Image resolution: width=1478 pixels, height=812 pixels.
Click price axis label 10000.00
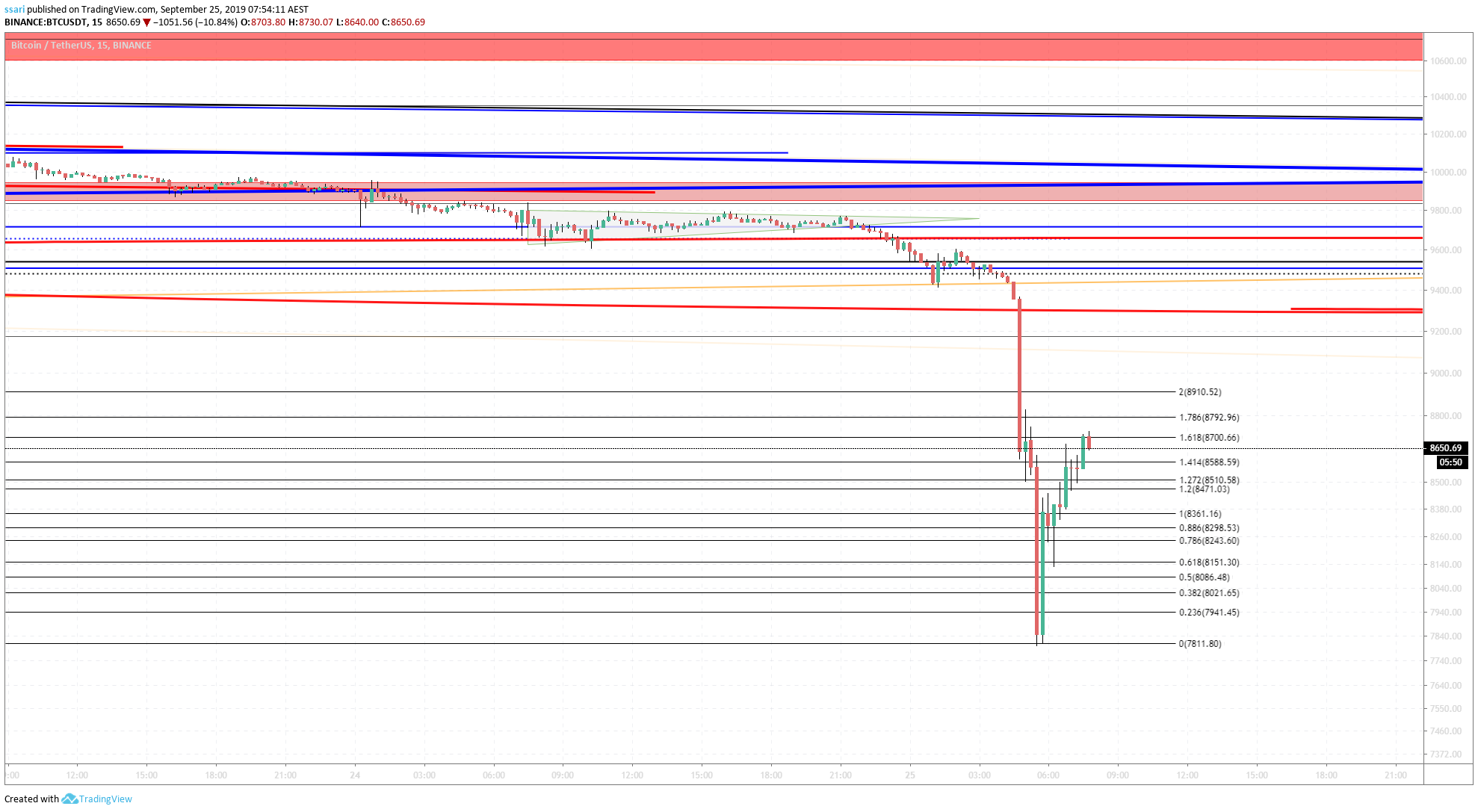pos(1448,173)
